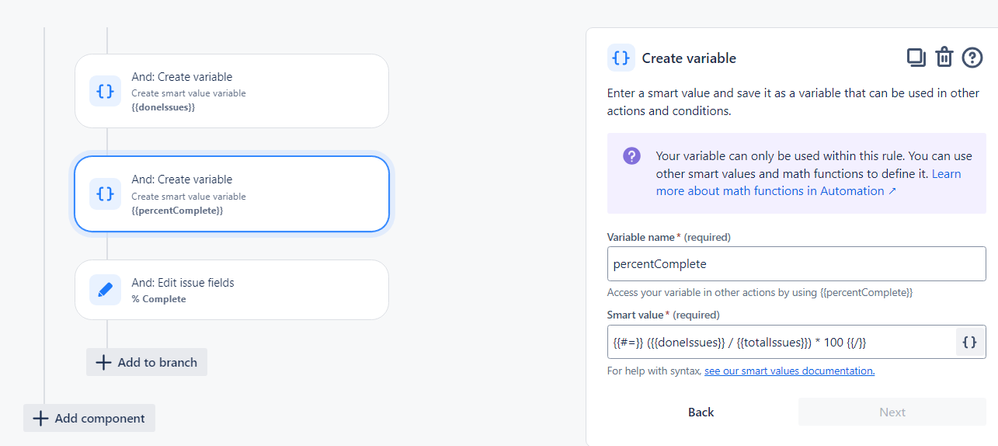Click the plus icon beside Add component
The width and height of the screenshot is (998, 446).
(40, 419)
